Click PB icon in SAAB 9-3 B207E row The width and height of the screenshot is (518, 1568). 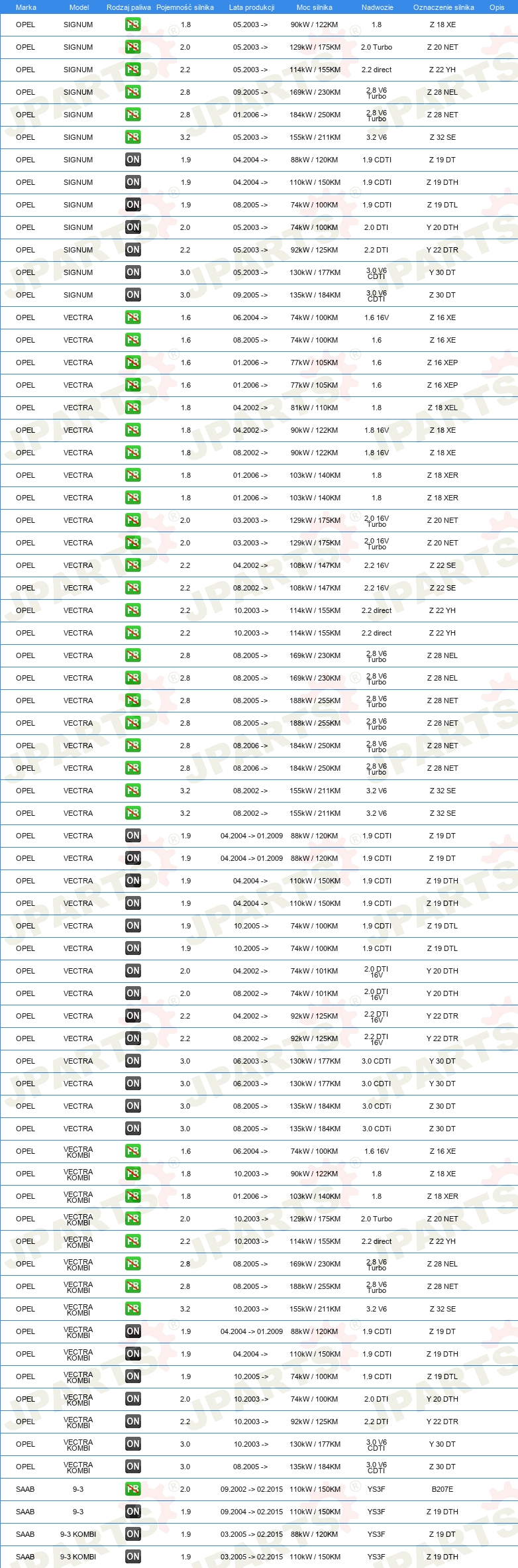coord(132,1489)
